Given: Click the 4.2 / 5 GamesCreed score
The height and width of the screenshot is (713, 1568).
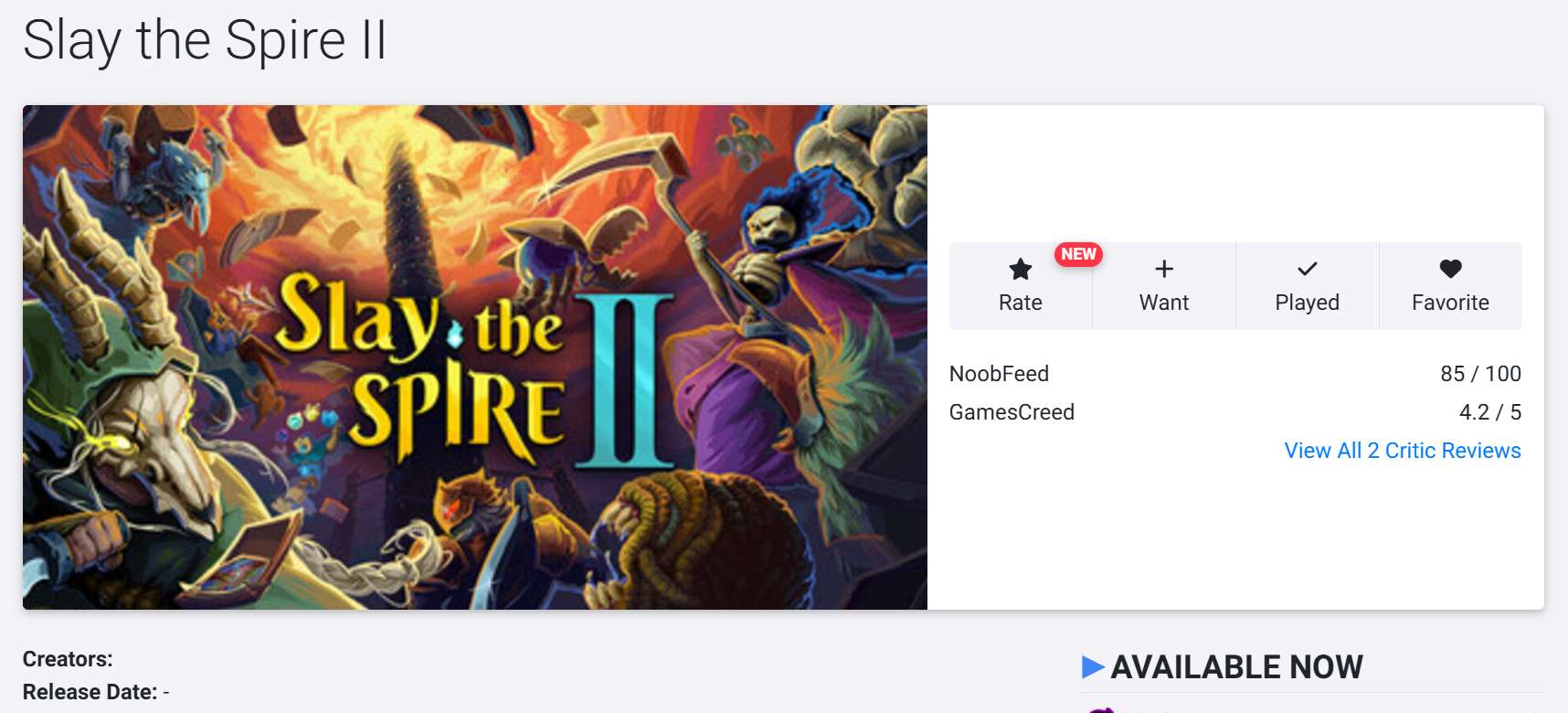Looking at the screenshot, I should coord(1489,412).
